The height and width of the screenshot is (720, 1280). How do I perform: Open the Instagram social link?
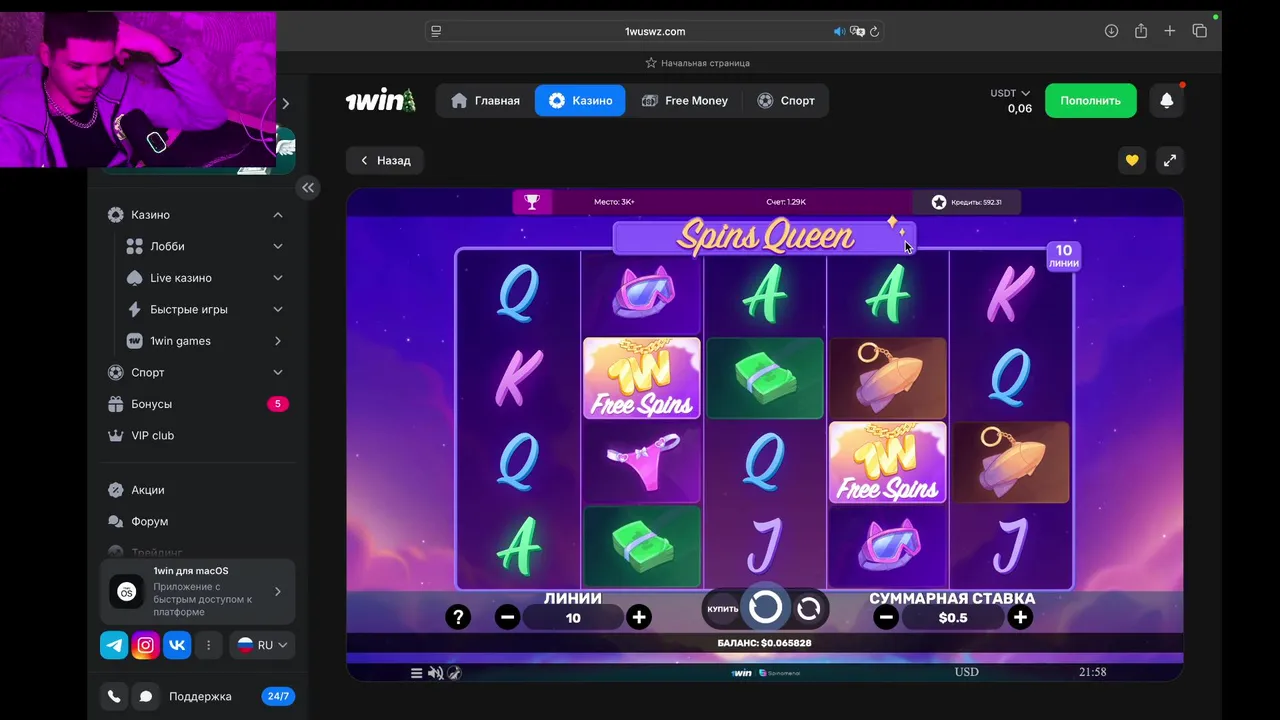click(145, 645)
